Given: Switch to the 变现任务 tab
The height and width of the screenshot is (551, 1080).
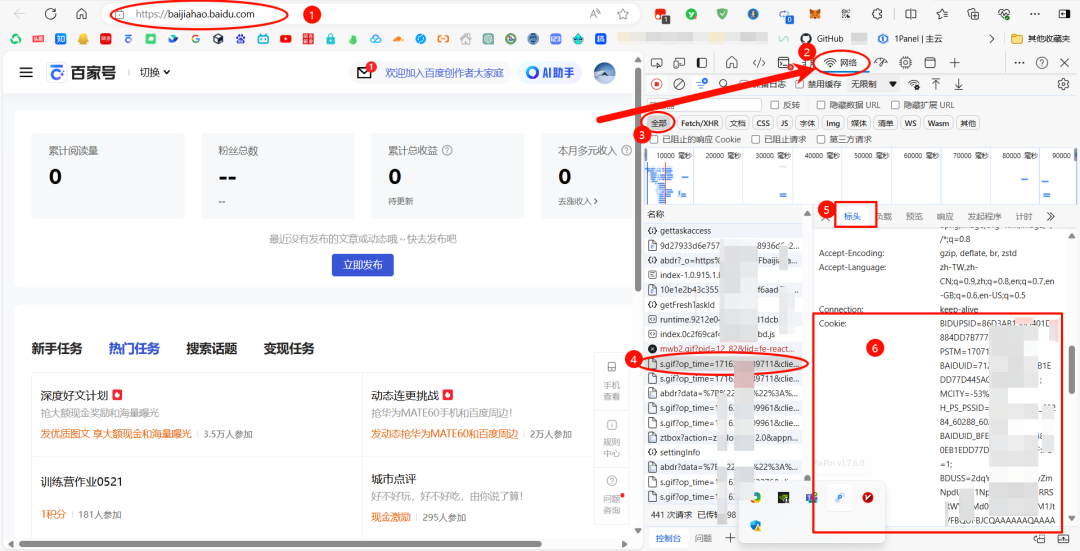Looking at the screenshot, I should (289, 349).
